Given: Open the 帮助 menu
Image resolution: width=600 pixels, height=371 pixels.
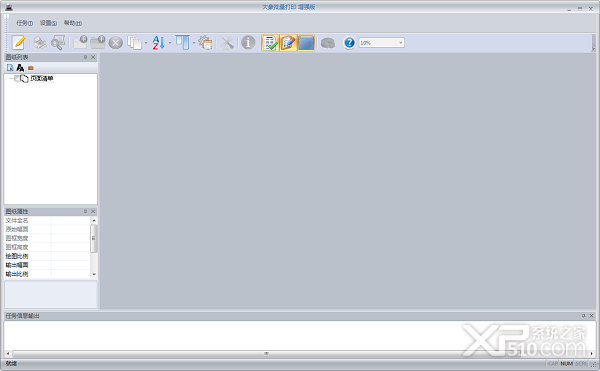Looking at the screenshot, I should coord(73,23).
